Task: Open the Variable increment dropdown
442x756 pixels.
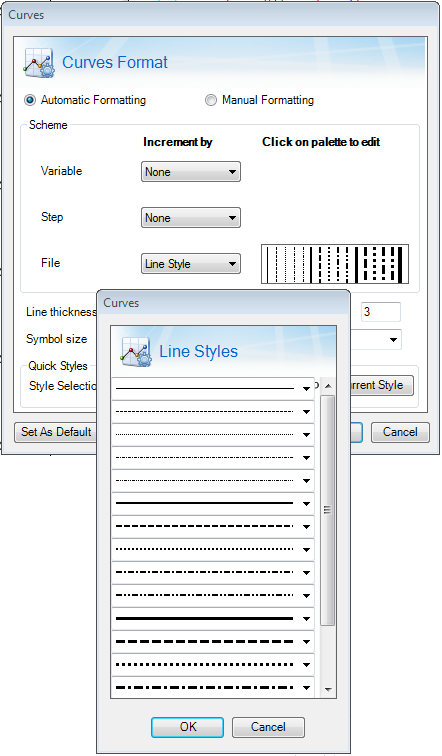Action: pos(191,172)
